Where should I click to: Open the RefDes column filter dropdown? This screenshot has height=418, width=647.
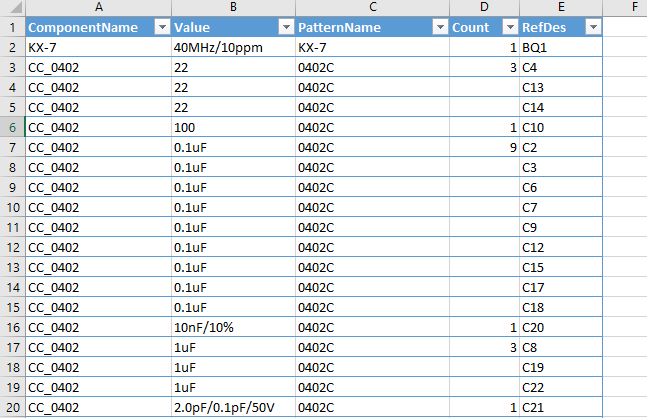(593, 27)
